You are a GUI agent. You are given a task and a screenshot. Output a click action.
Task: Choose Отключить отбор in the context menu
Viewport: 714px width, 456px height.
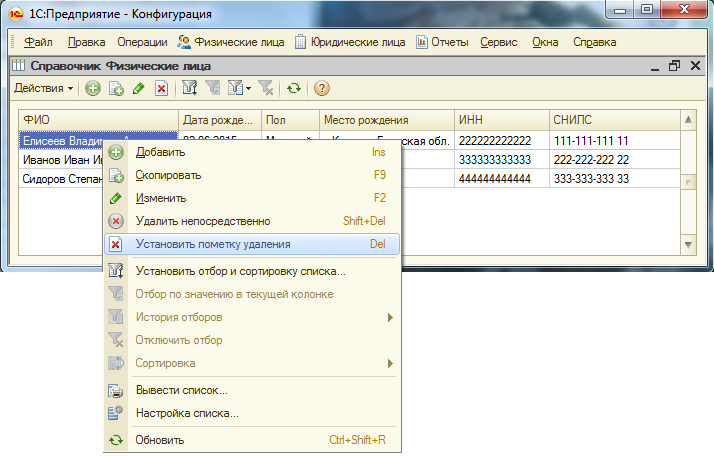[252, 340]
